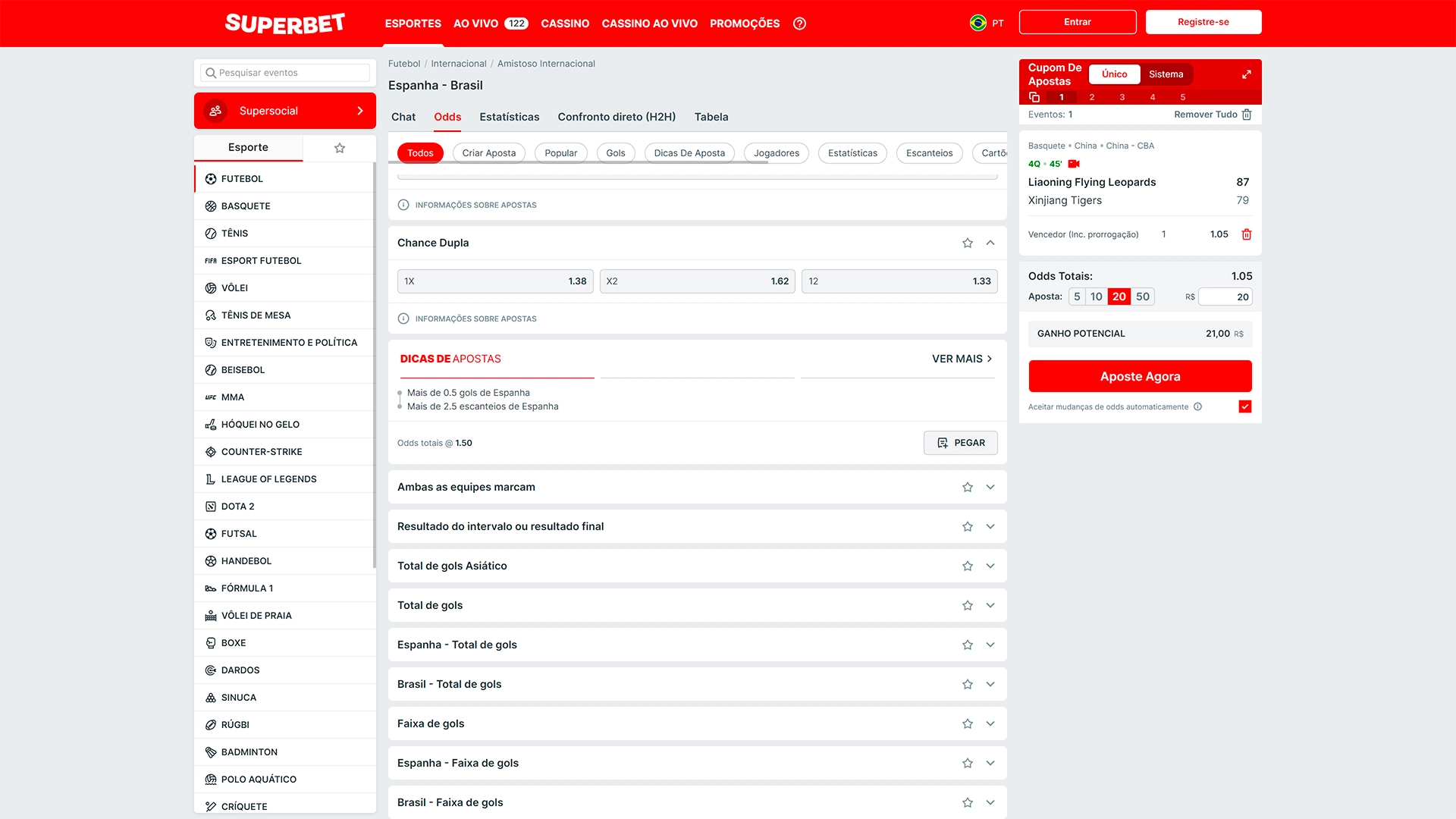Expand Total de gols Asiático market
This screenshot has width=1456, height=819.
click(x=990, y=566)
